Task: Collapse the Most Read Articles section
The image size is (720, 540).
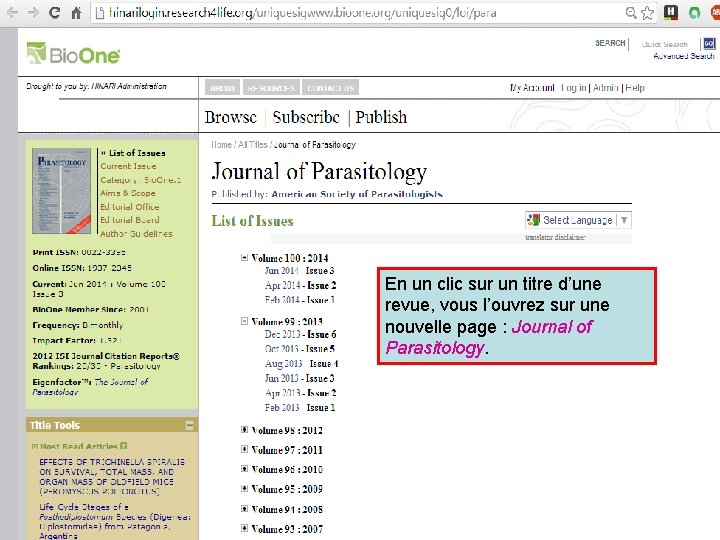Action: coord(35,446)
